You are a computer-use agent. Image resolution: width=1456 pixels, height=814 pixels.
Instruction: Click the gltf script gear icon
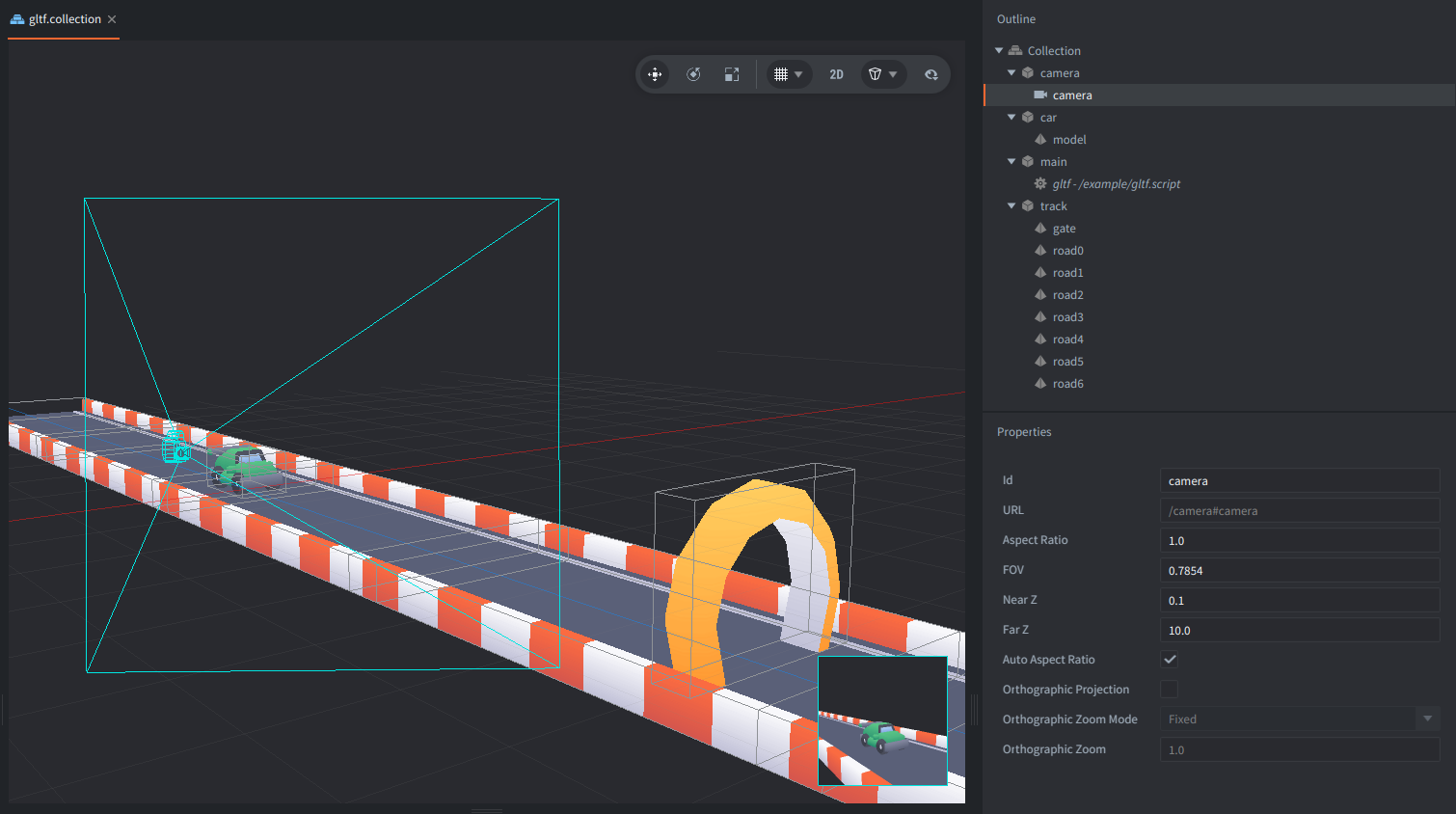1040,184
